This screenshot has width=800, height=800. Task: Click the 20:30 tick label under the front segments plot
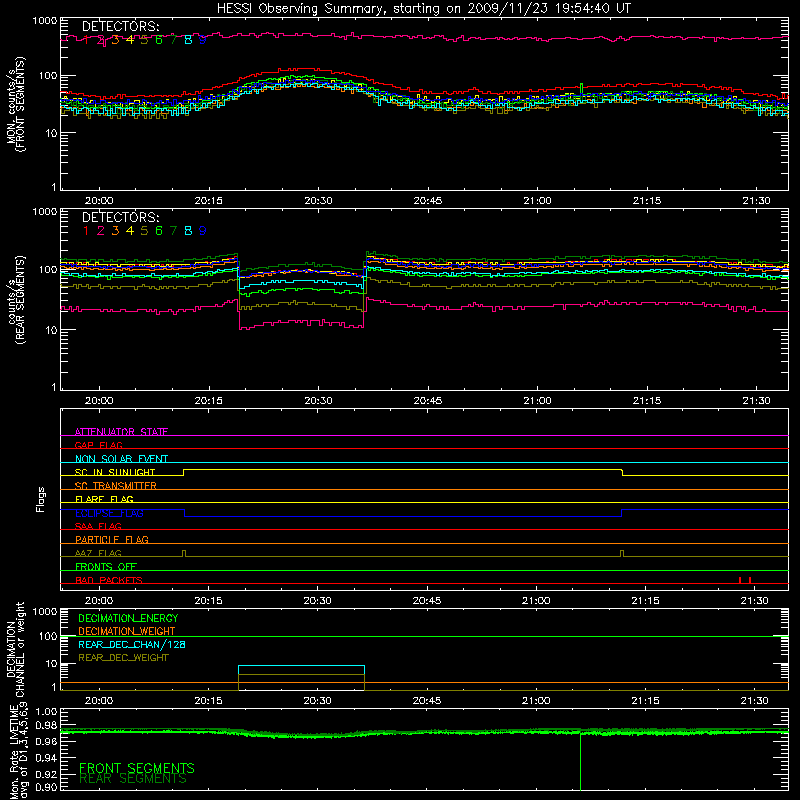(x=318, y=201)
